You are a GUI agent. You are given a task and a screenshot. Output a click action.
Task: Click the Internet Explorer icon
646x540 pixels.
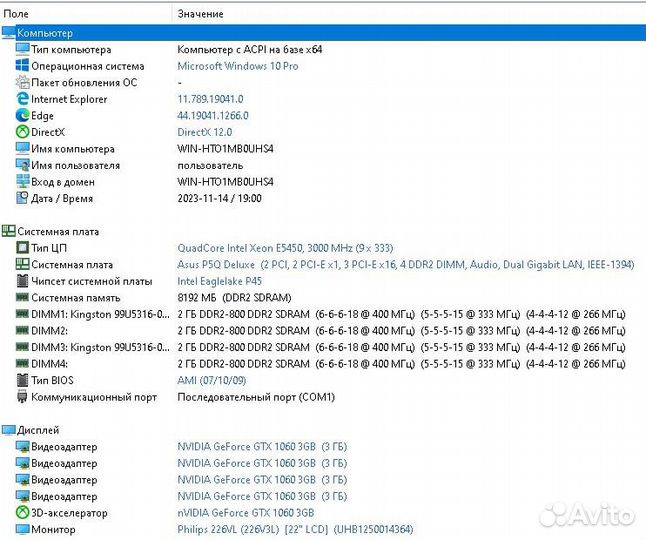[22, 99]
